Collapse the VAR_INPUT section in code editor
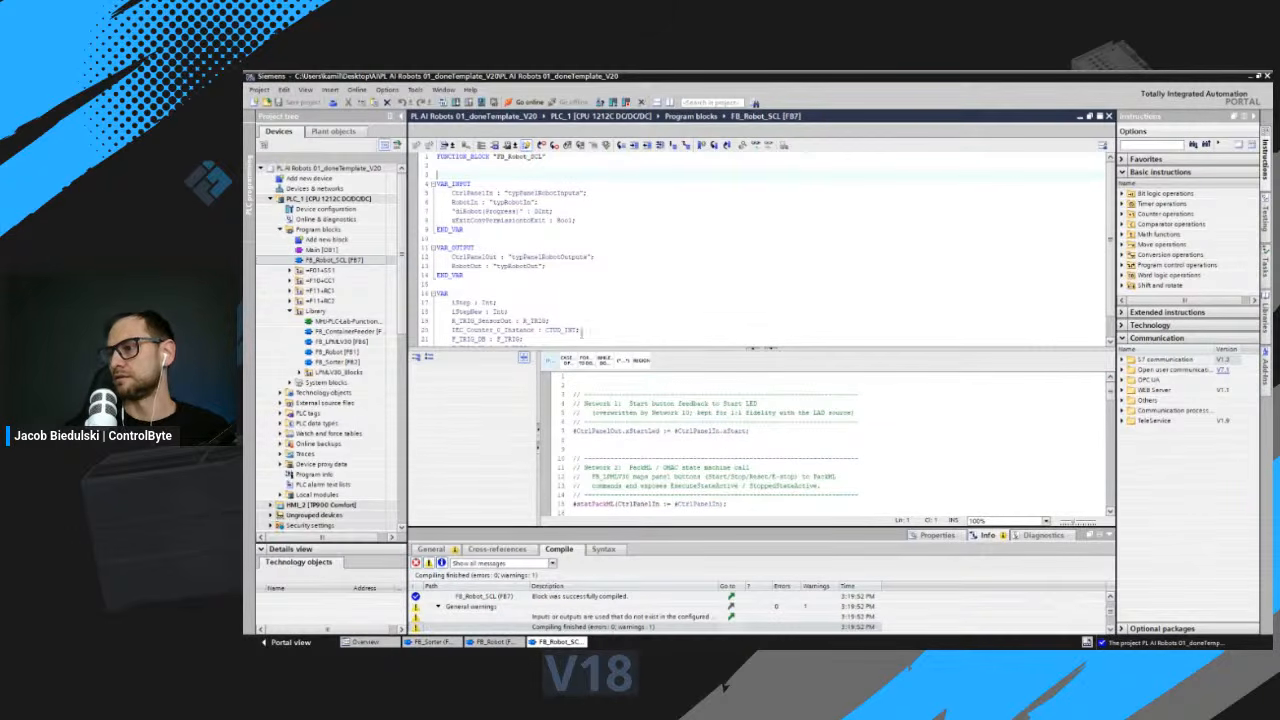Screen dimensions: 1280x720 [433, 184]
